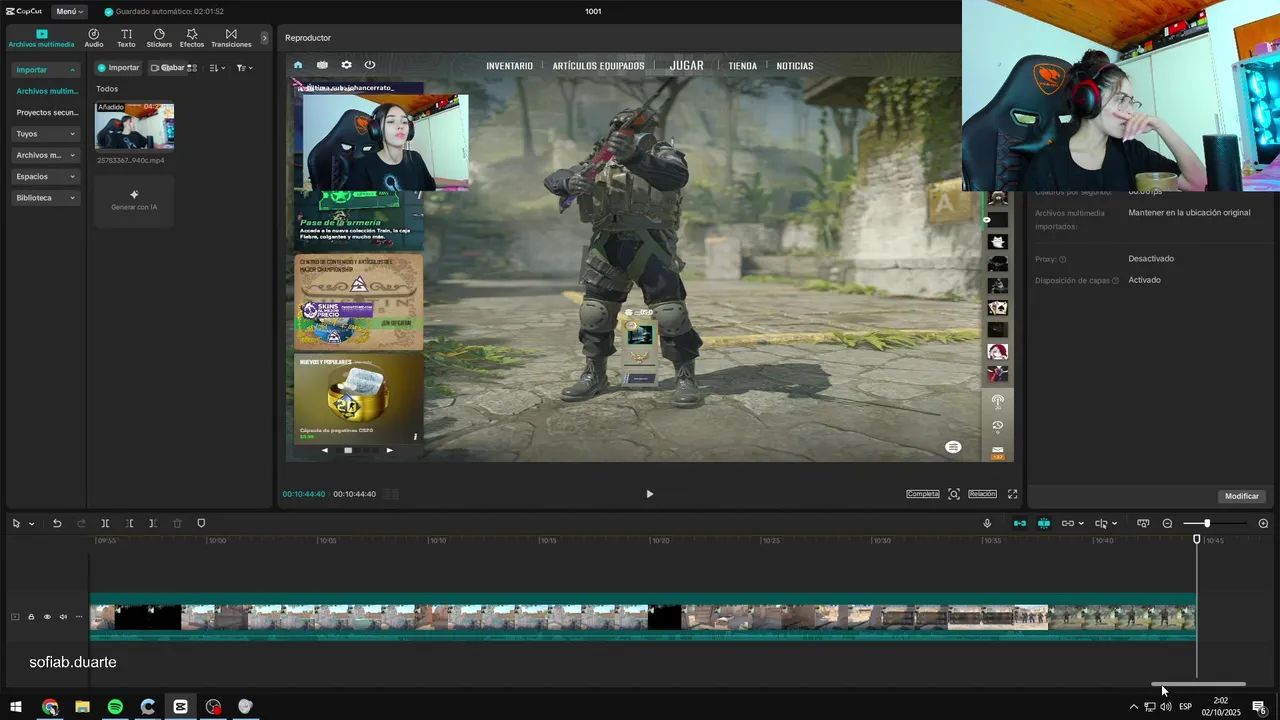This screenshot has height=720, width=1280.
Task: Start voice recording with microphone icon
Action: (x=987, y=524)
